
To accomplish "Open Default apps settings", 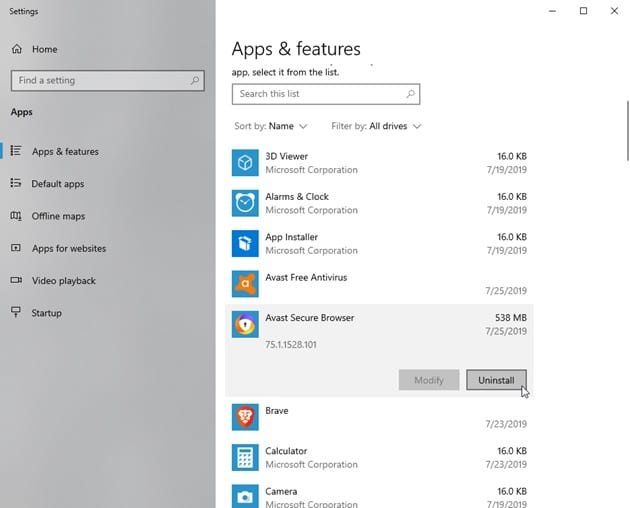I will (58, 184).
